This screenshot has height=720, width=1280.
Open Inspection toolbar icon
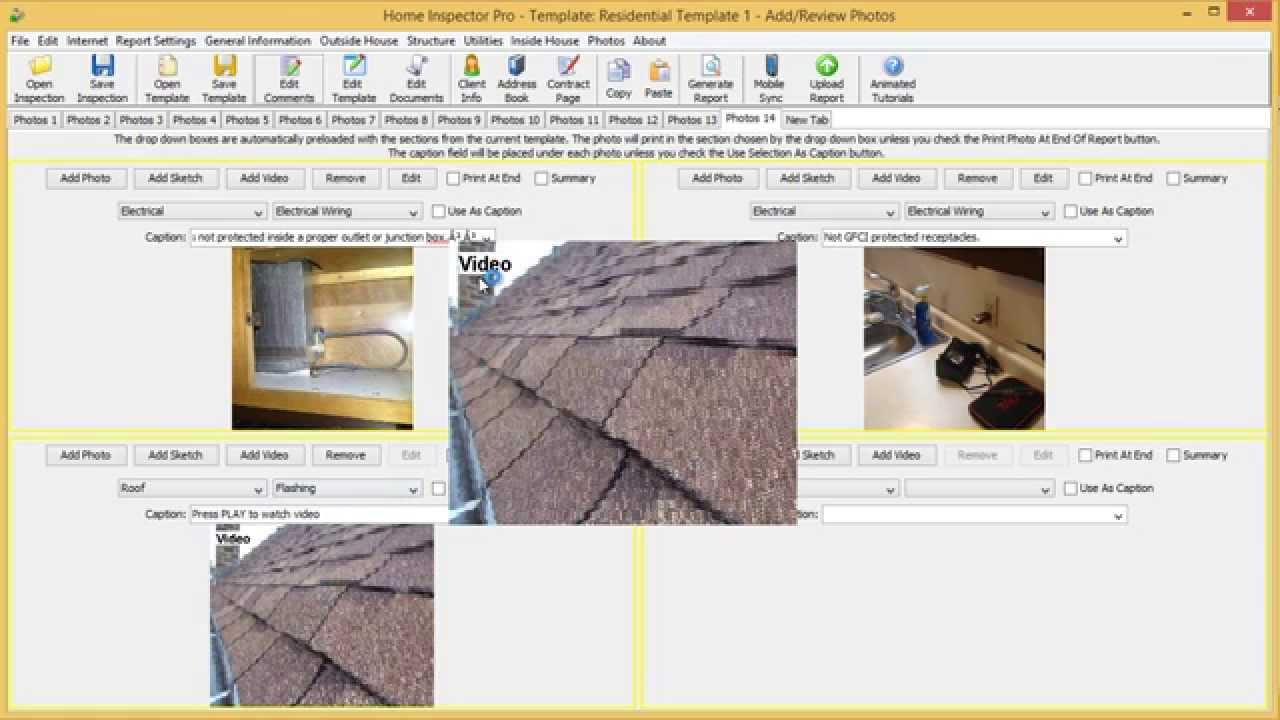point(39,79)
